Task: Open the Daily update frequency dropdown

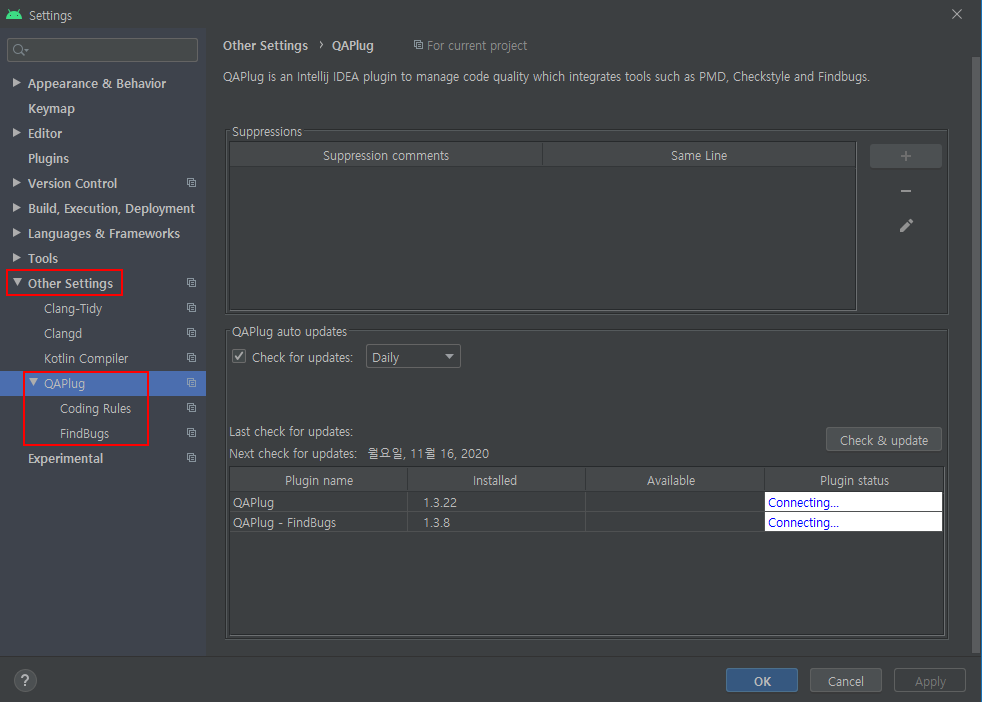Action: click(x=413, y=356)
